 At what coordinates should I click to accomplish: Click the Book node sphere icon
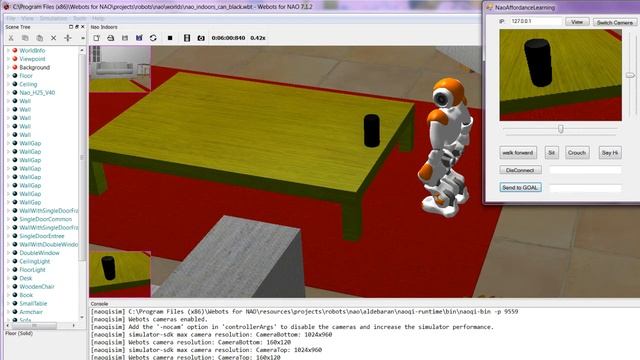point(15,295)
